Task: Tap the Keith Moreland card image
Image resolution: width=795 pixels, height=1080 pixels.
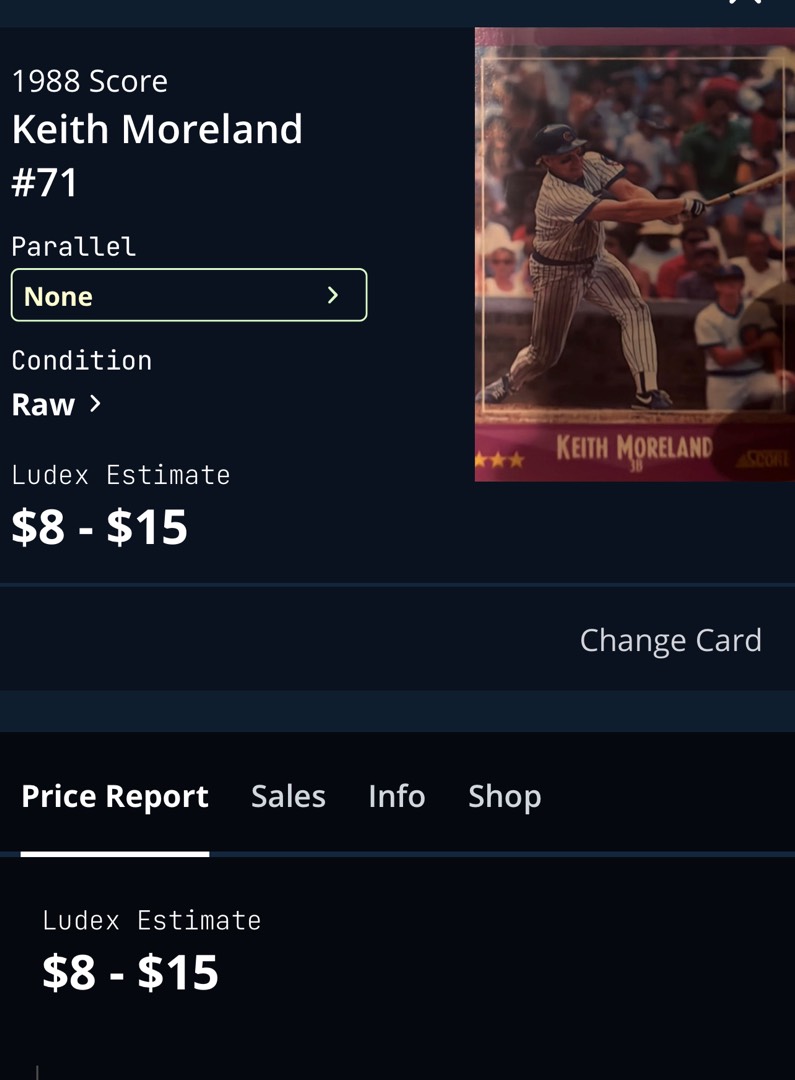Action: click(634, 254)
